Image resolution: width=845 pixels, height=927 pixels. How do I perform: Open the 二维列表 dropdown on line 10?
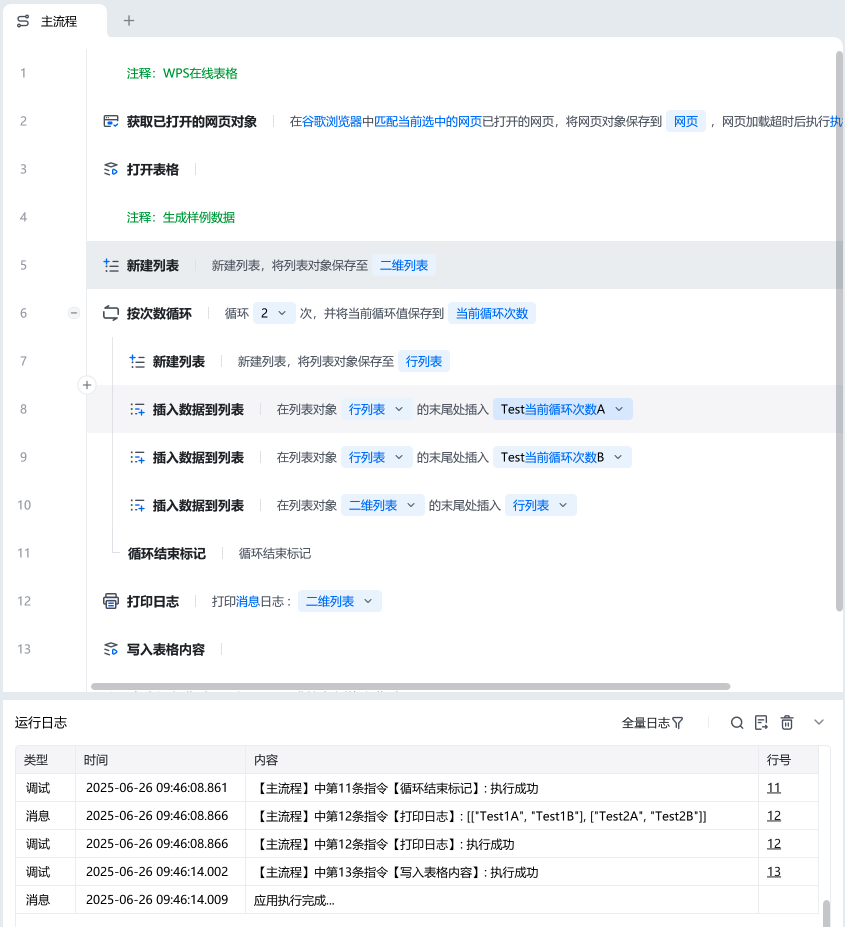pyautogui.click(x=382, y=505)
